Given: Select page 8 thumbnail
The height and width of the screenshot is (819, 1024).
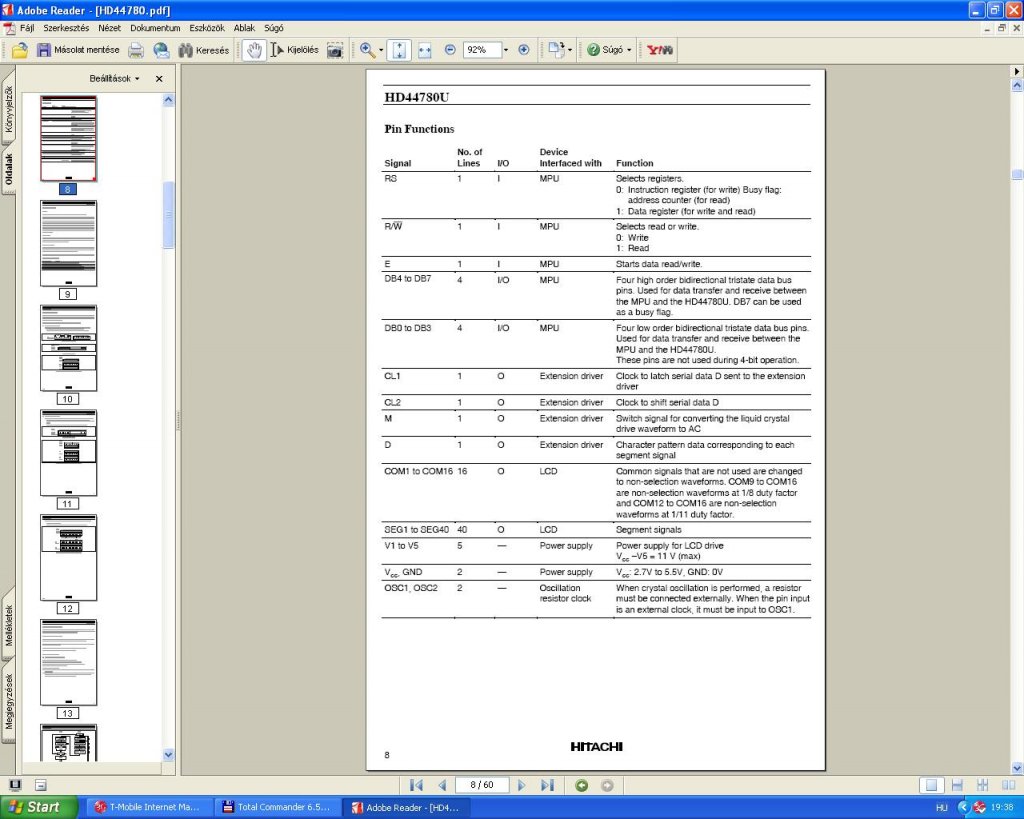Looking at the screenshot, I should pos(69,138).
